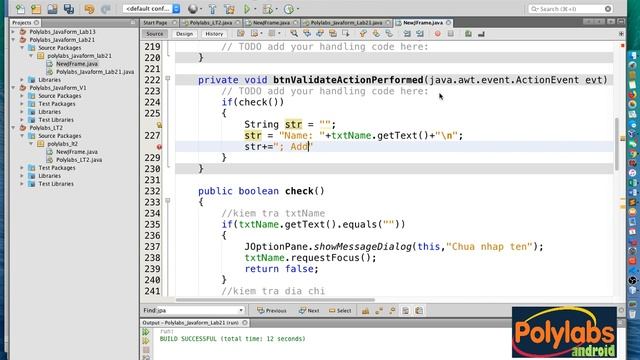The image size is (640, 360).
Task: Toggle Previous Bookmark icon in editor toolbar
Action: point(363,33)
